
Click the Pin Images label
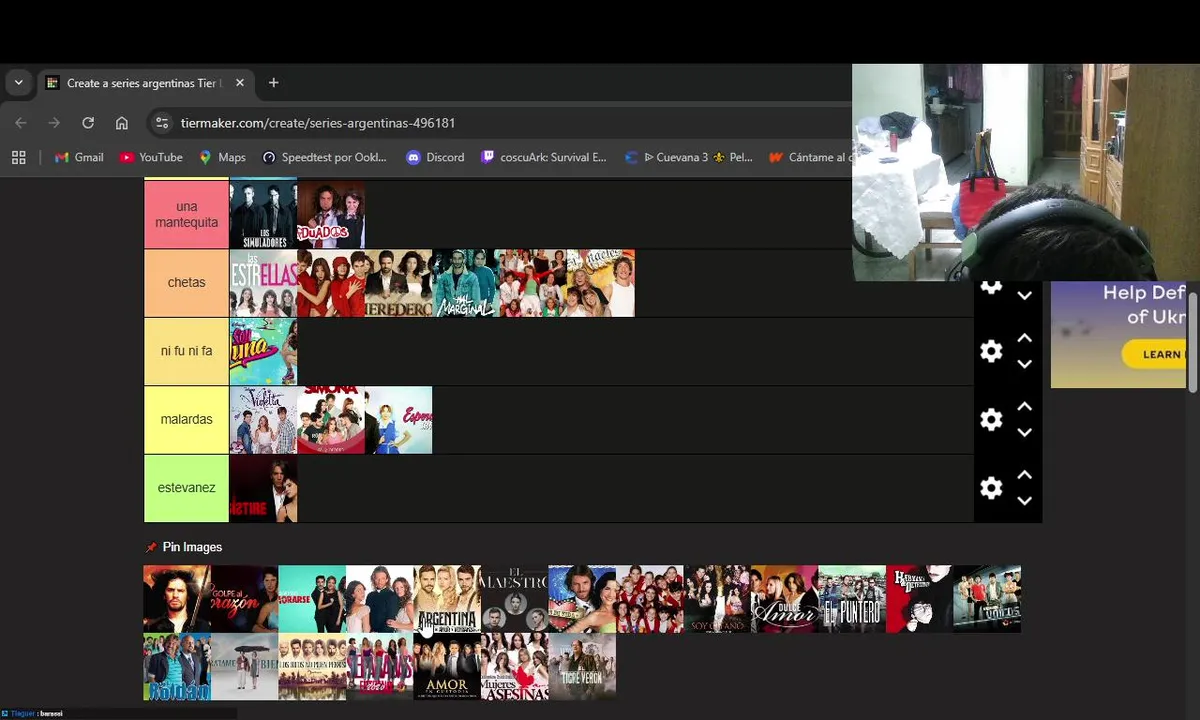[192, 547]
